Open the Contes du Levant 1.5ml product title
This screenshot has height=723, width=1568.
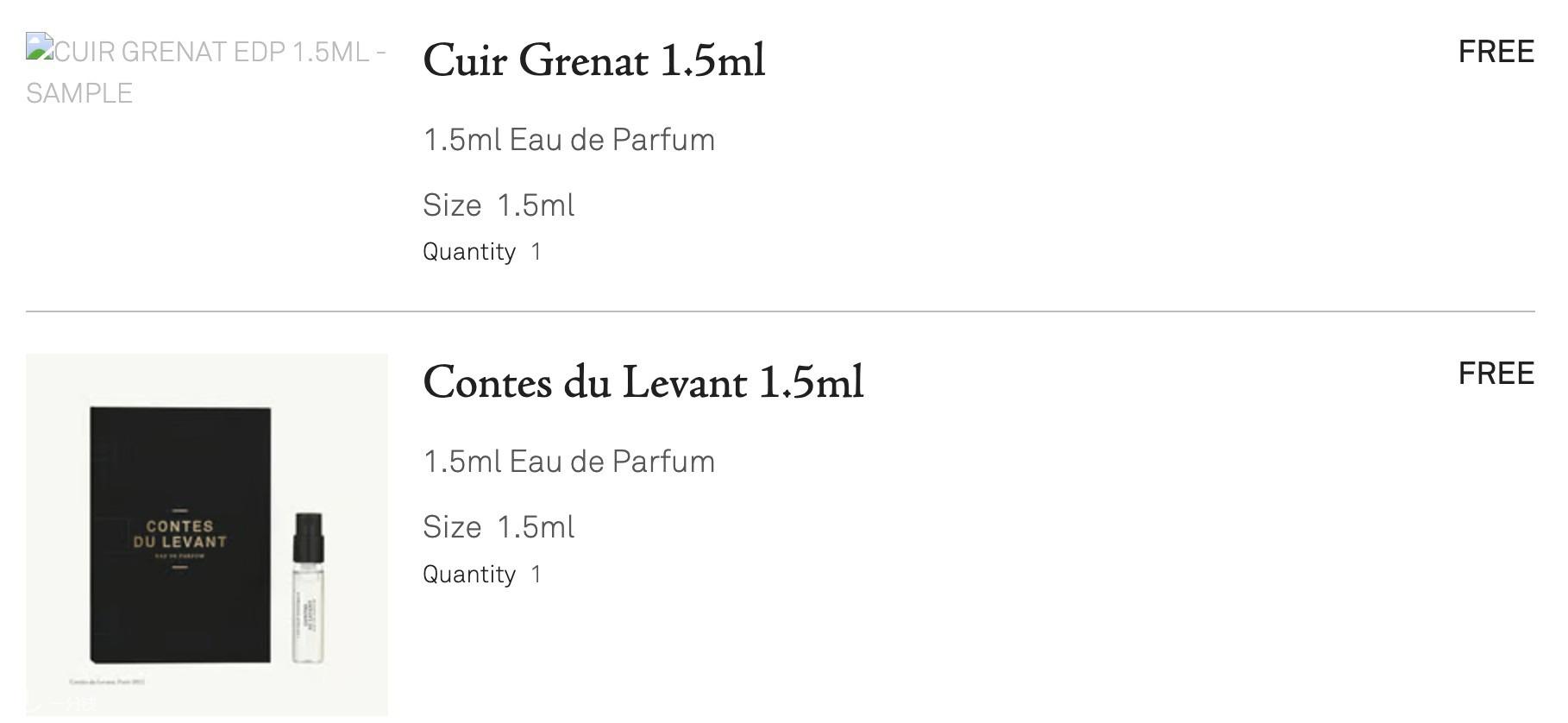coord(643,382)
